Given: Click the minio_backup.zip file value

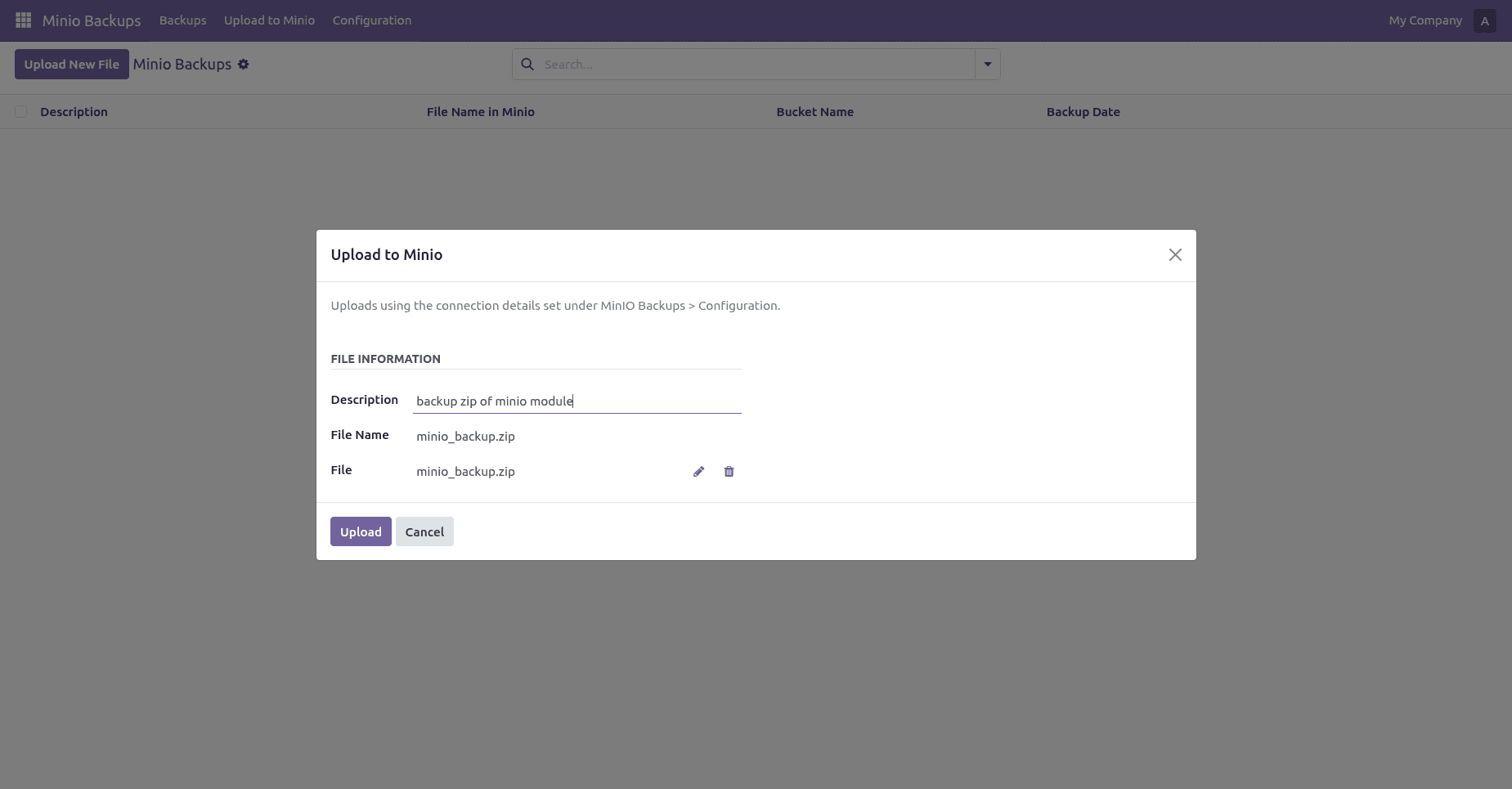Looking at the screenshot, I should pos(465,472).
